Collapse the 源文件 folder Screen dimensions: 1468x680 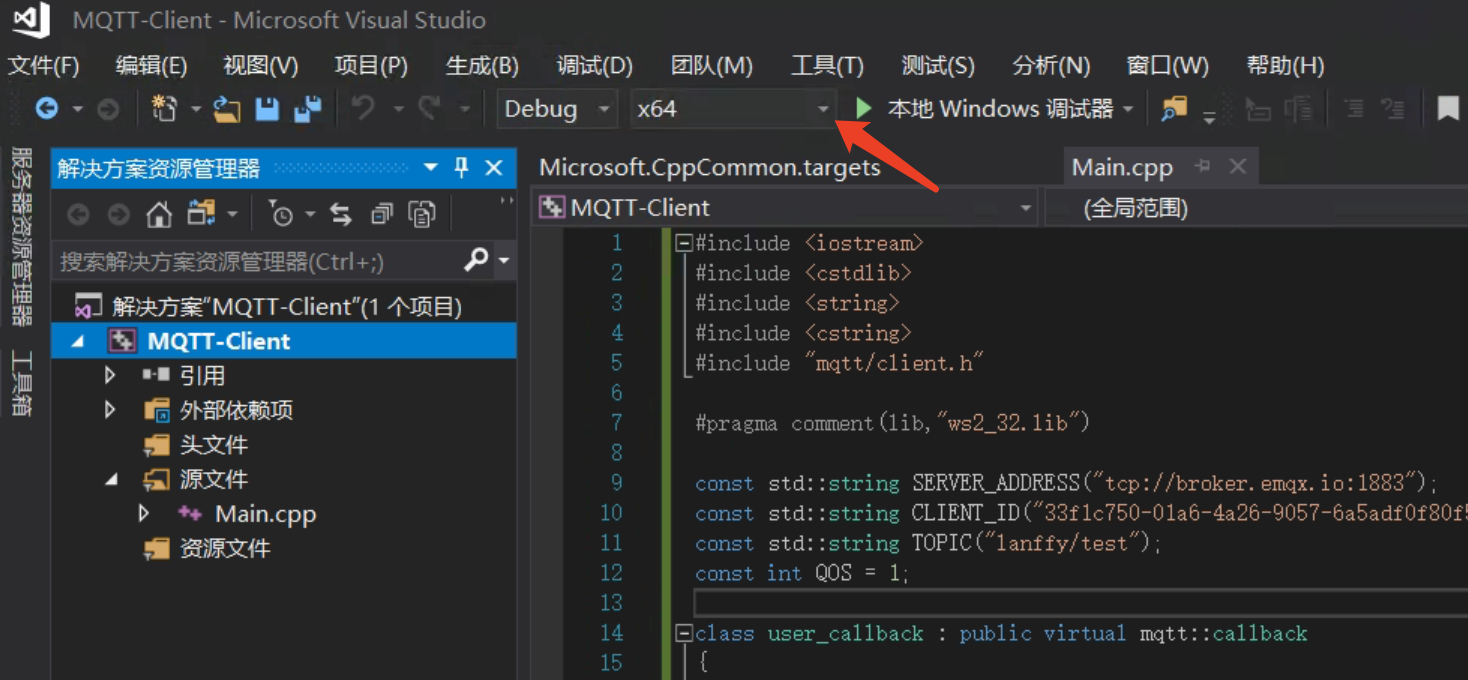click(x=111, y=480)
